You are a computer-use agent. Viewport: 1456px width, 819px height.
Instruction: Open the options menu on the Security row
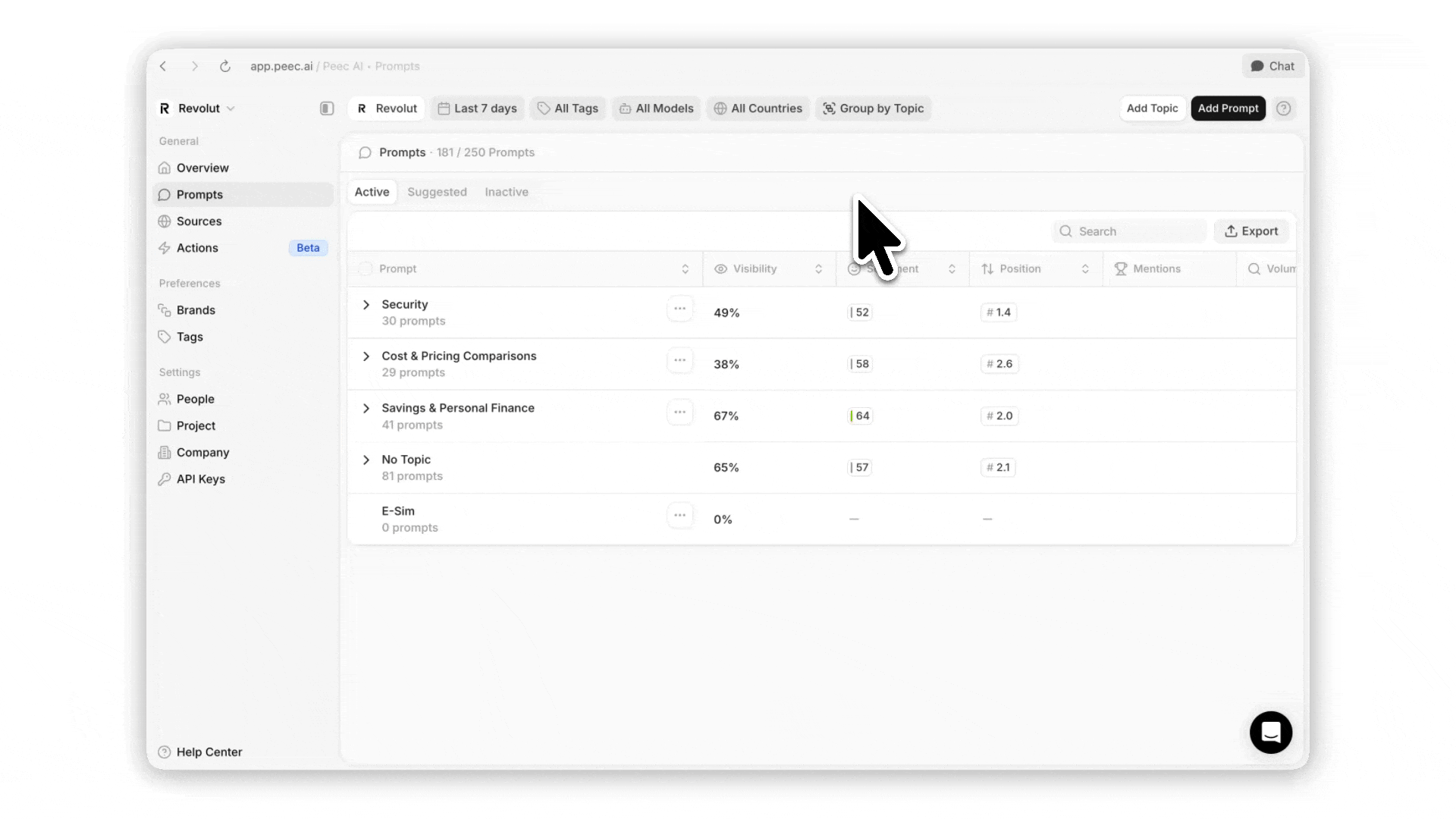[x=679, y=309]
